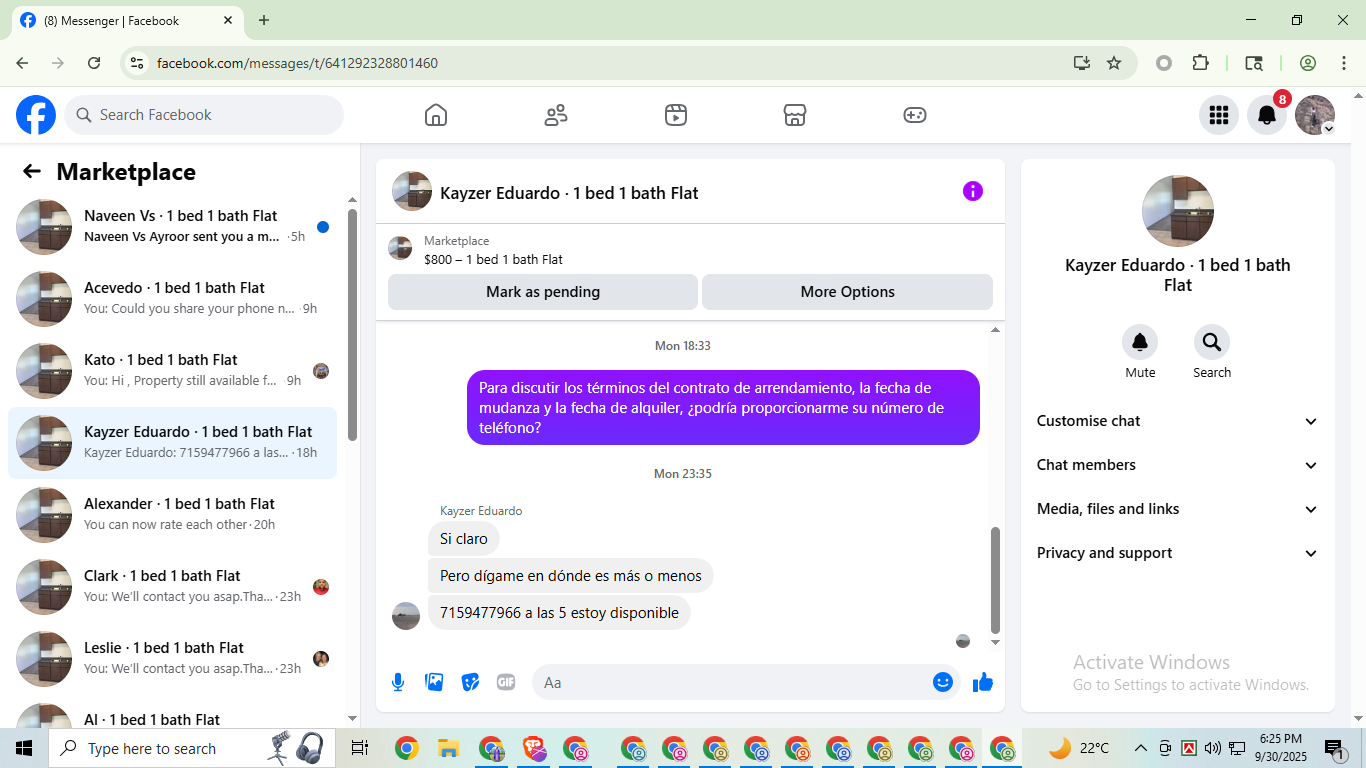Click the Mute bell icon in chat details
The image size is (1366, 768).
click(1140, 343)
